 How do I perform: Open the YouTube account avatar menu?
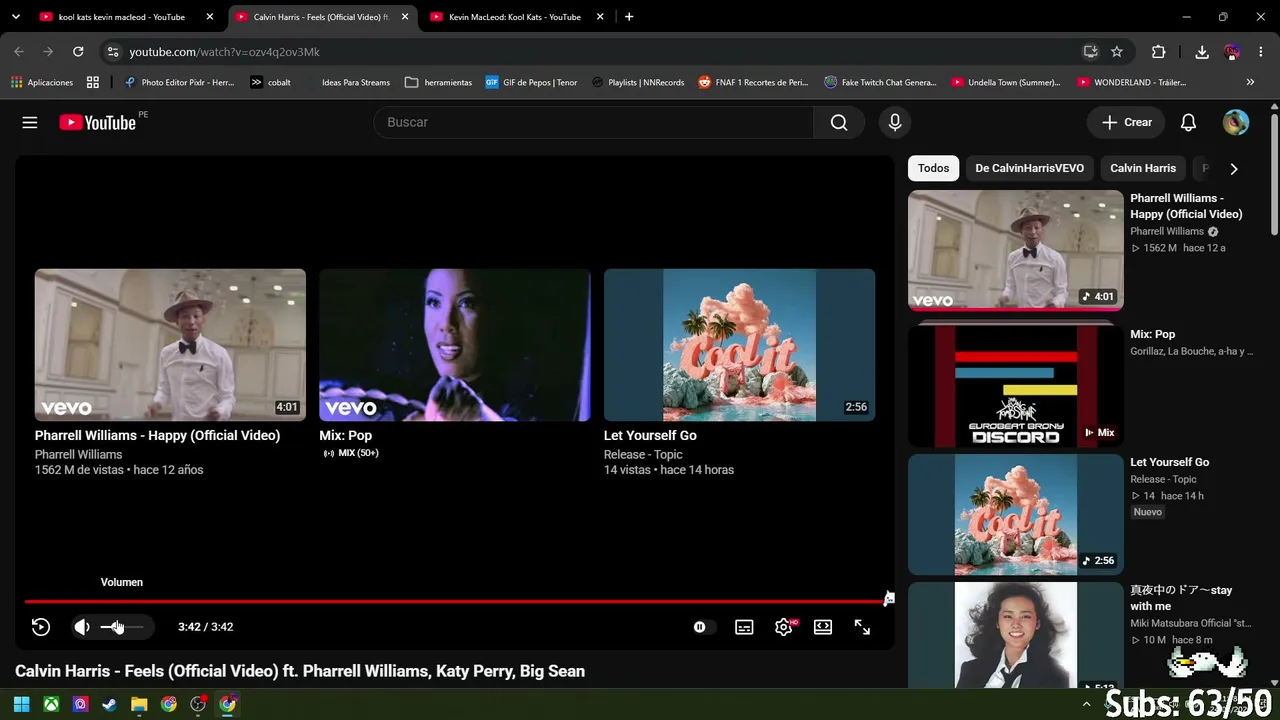1236,122
